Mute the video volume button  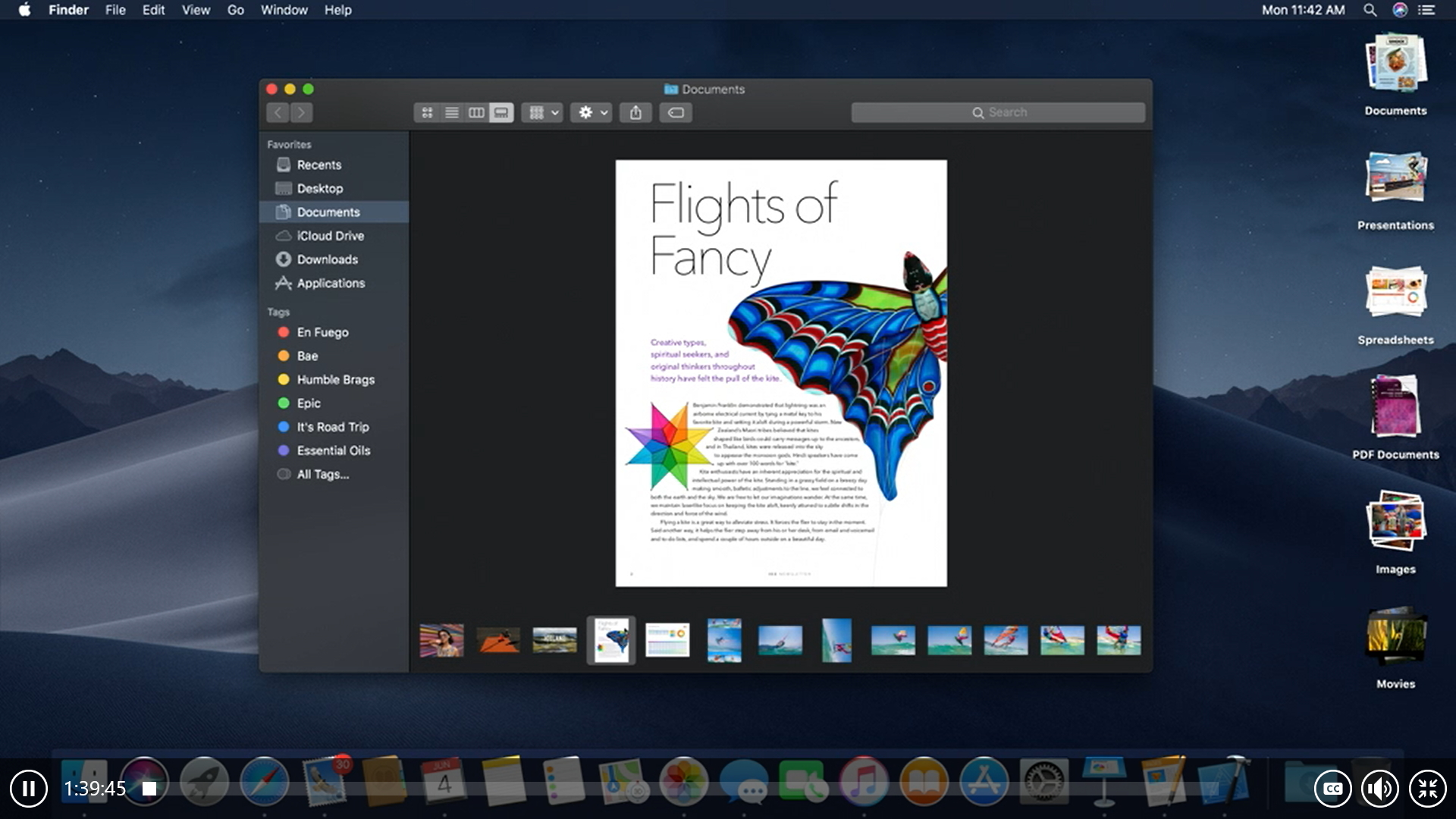pyautogui.click(x=1379, y=789)
